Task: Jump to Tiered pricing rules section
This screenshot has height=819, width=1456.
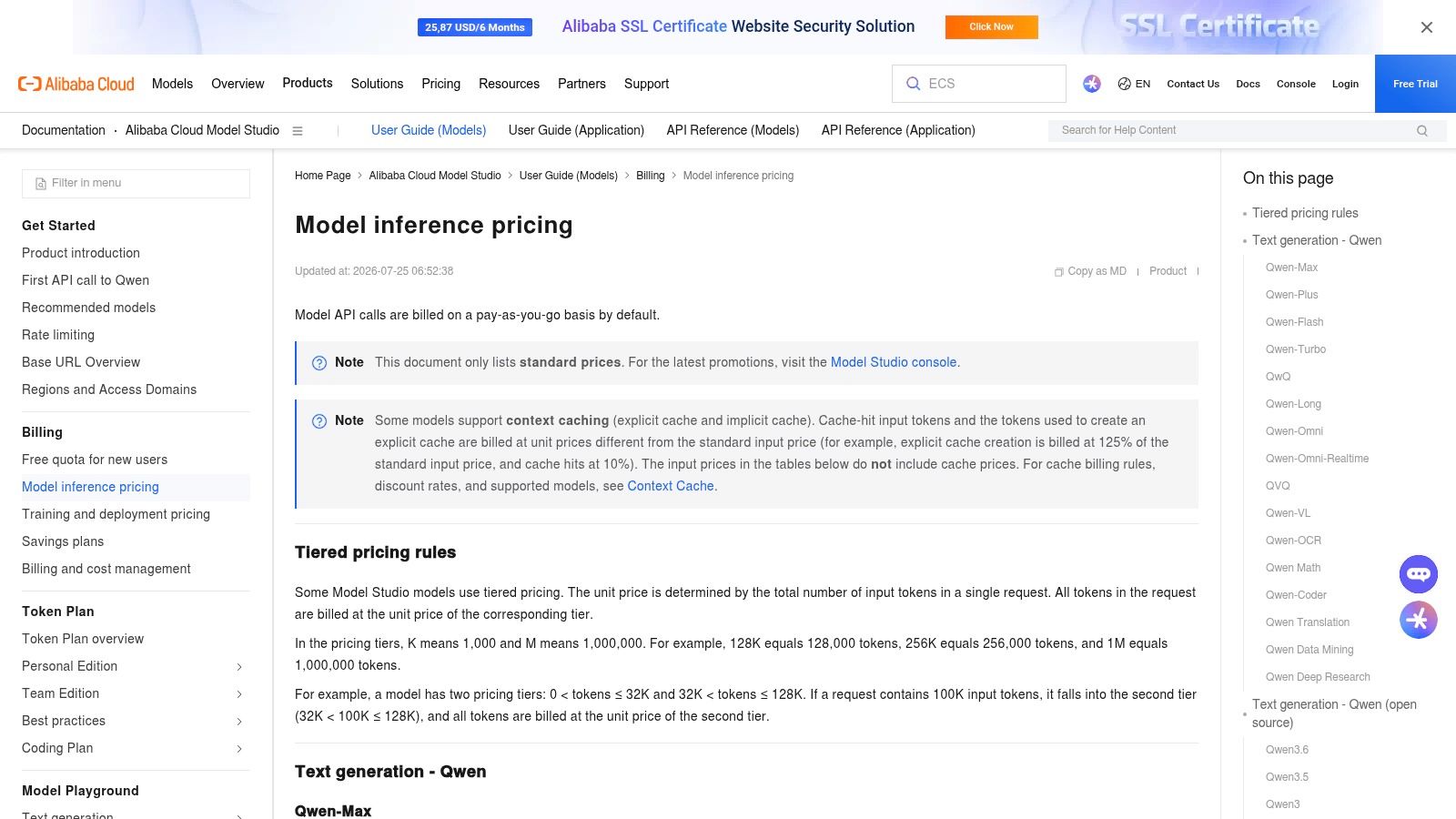Action: click(x=1305, y=213)
